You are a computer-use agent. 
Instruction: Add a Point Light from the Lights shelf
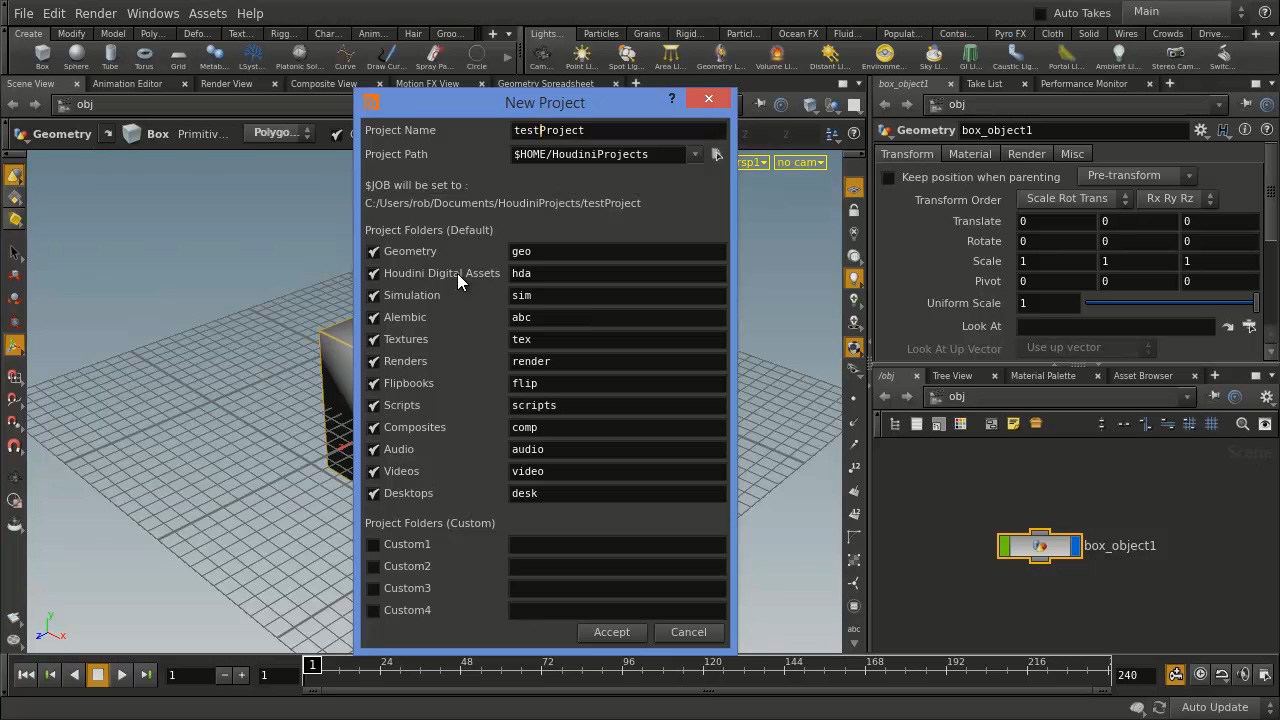[580, 54]
